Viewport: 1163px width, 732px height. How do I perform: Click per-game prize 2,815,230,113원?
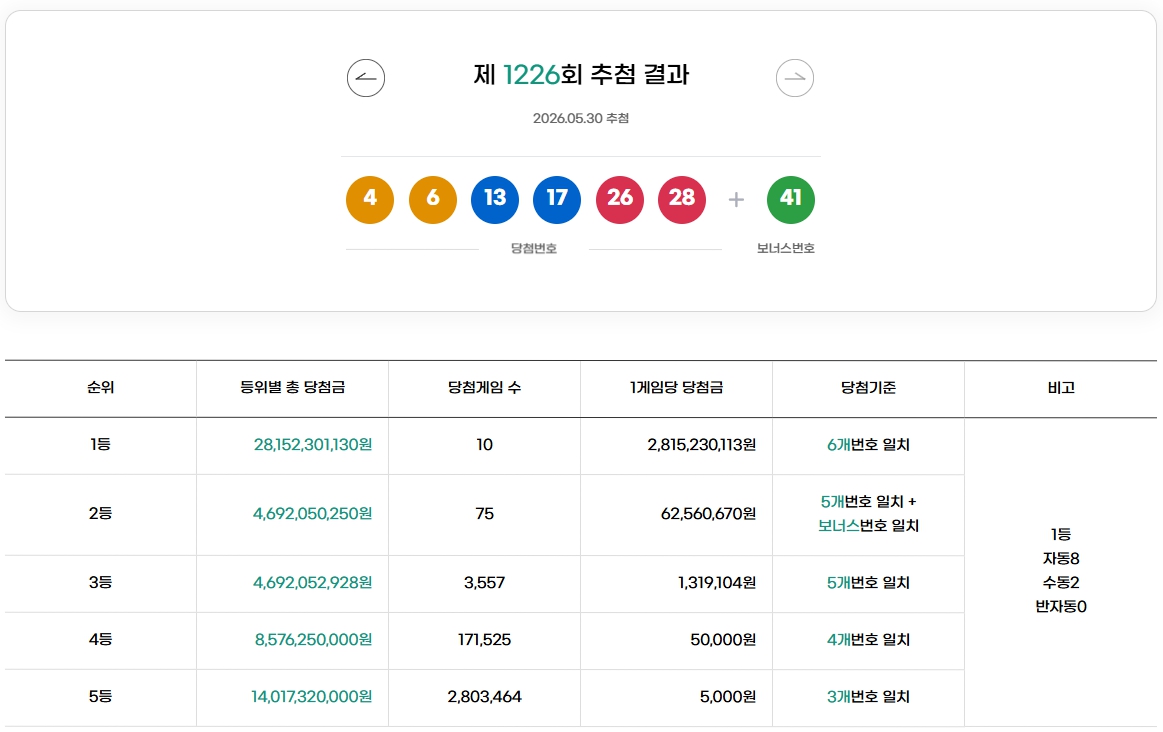pos(702,444)
